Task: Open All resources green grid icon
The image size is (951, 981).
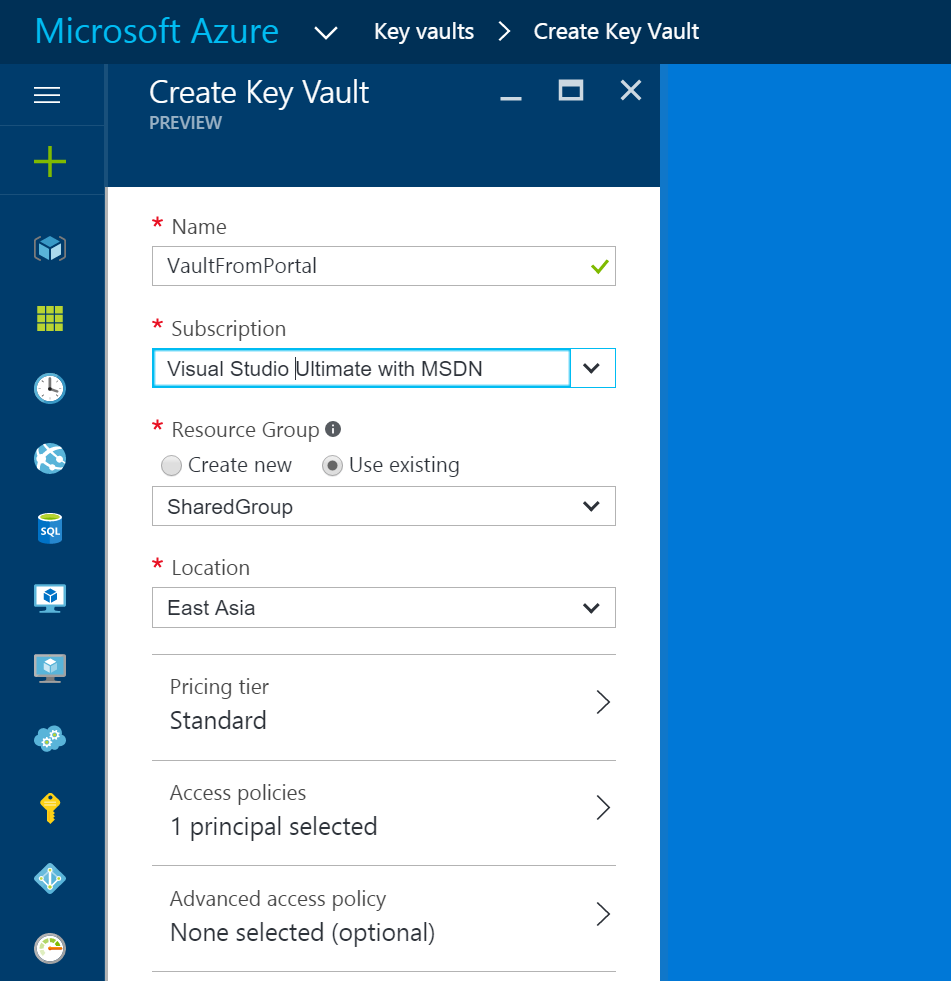Action: tap(50, 318)
